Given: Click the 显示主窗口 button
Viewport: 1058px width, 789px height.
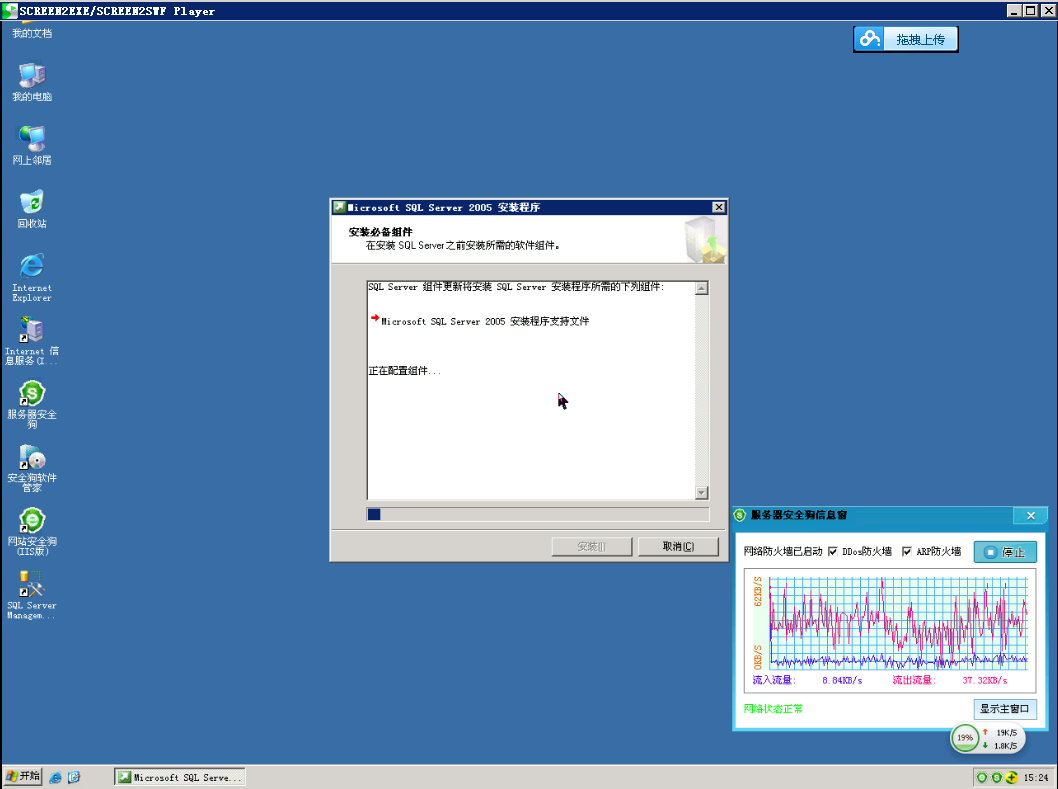Looking at the screenshot, I should [x=1005, y=709].
